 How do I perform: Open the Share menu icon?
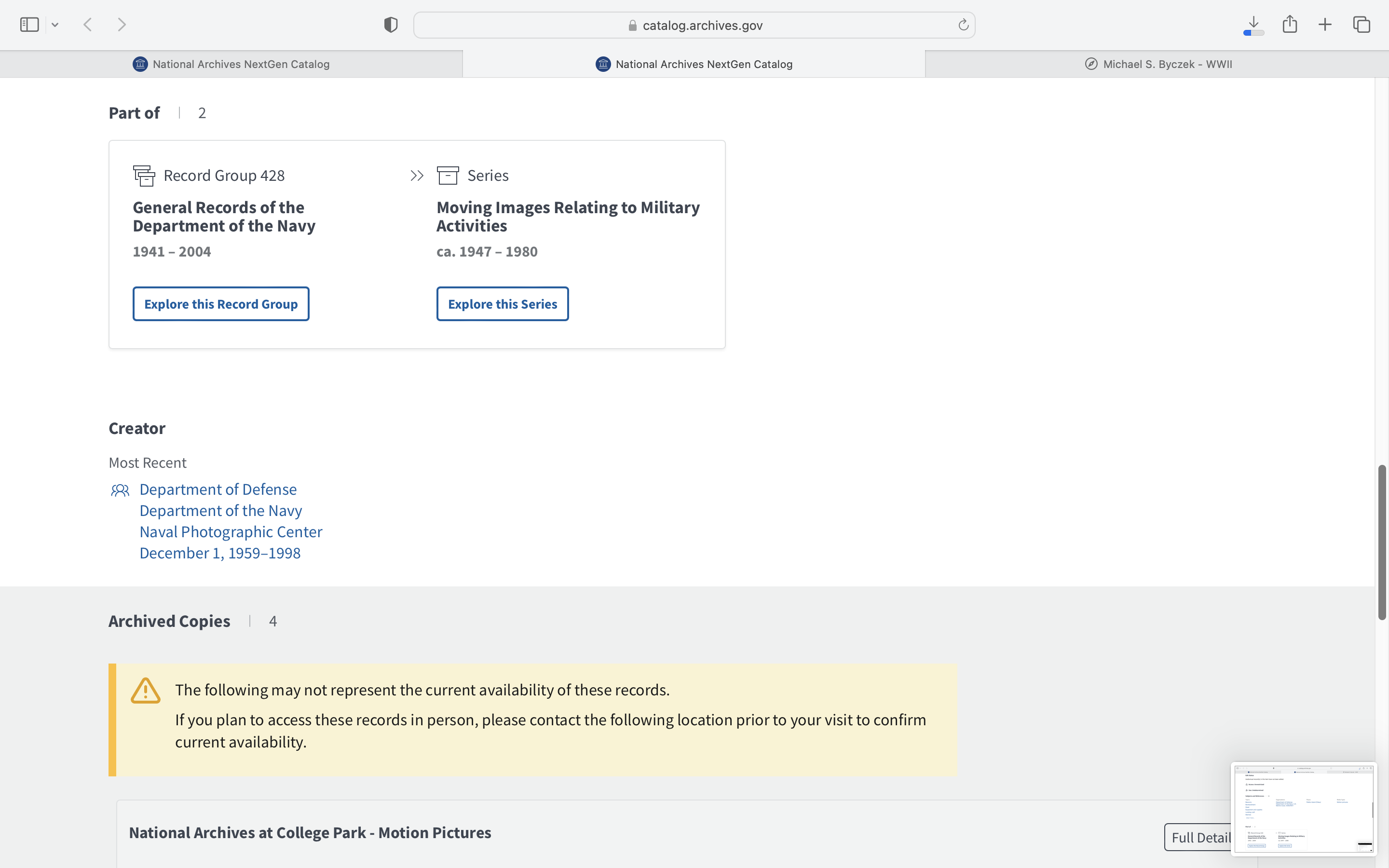(x=1290, y=25)
